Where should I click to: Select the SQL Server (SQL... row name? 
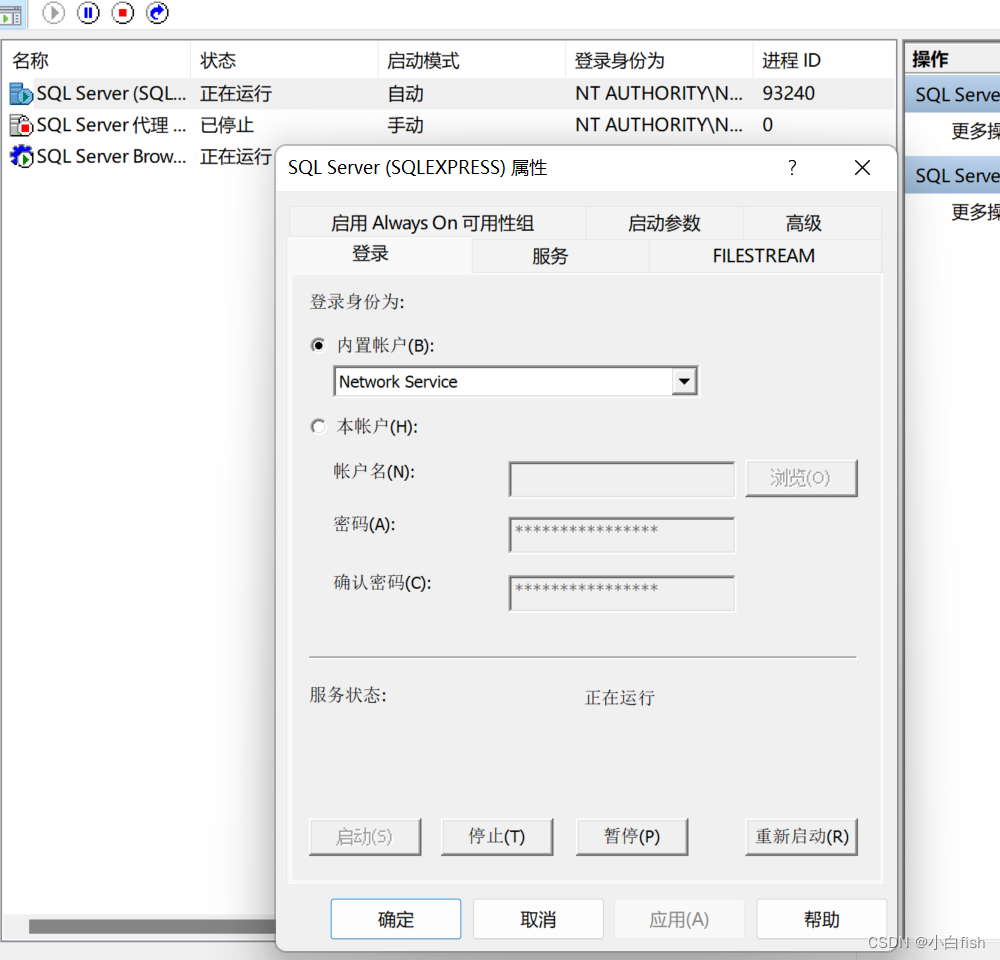coord(112,94)
